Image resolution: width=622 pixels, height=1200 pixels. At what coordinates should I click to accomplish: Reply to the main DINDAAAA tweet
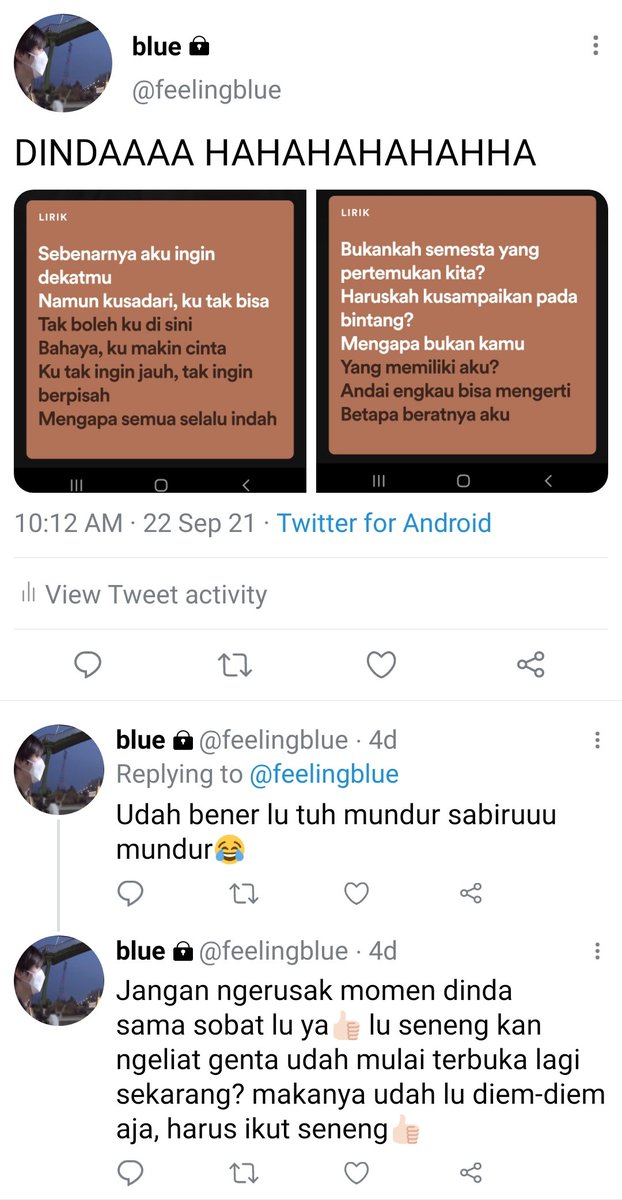89,664
